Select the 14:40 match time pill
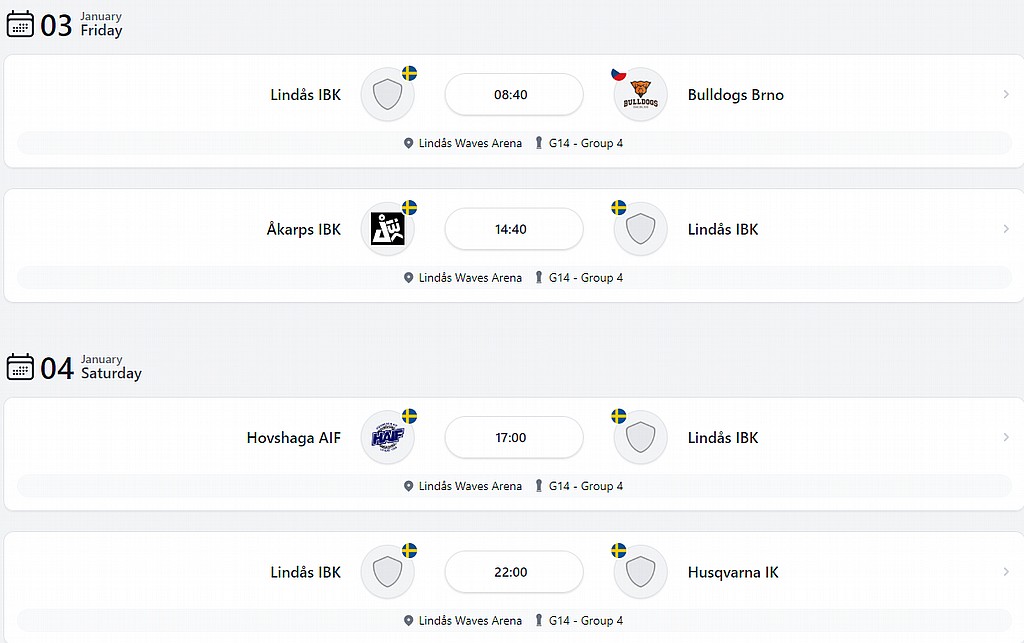 (514, 229)
